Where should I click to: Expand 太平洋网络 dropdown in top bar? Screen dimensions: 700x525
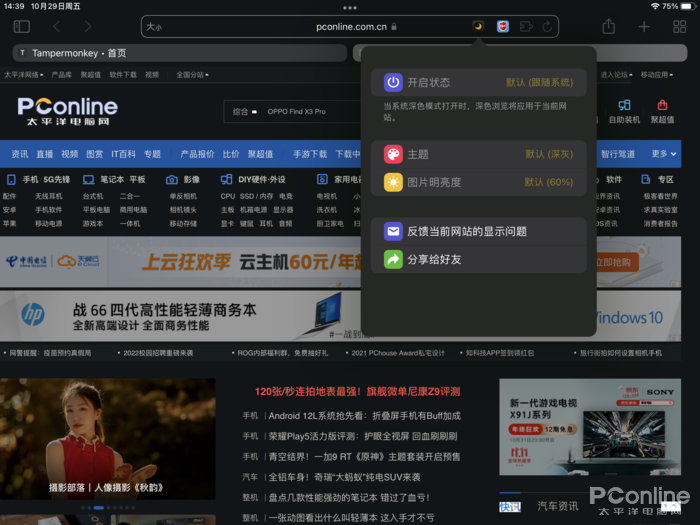click(24, 75)
